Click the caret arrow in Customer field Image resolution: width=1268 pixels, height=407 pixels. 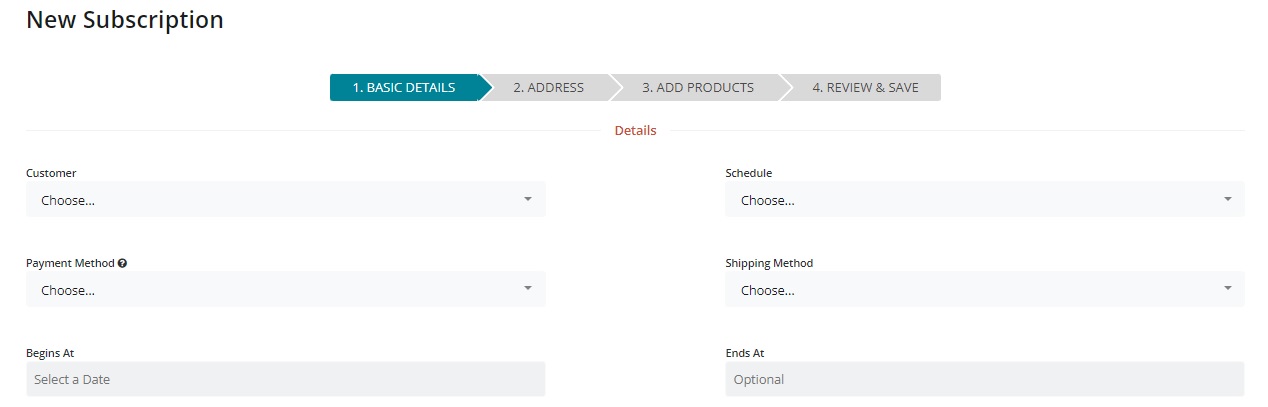pyautogui.click(x=528, y=199)
